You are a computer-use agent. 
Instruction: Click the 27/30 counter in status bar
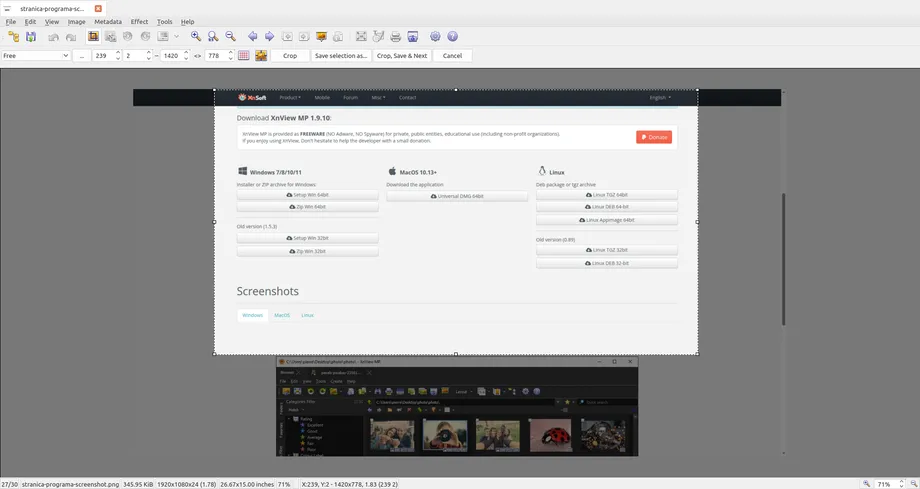(9, 484)
